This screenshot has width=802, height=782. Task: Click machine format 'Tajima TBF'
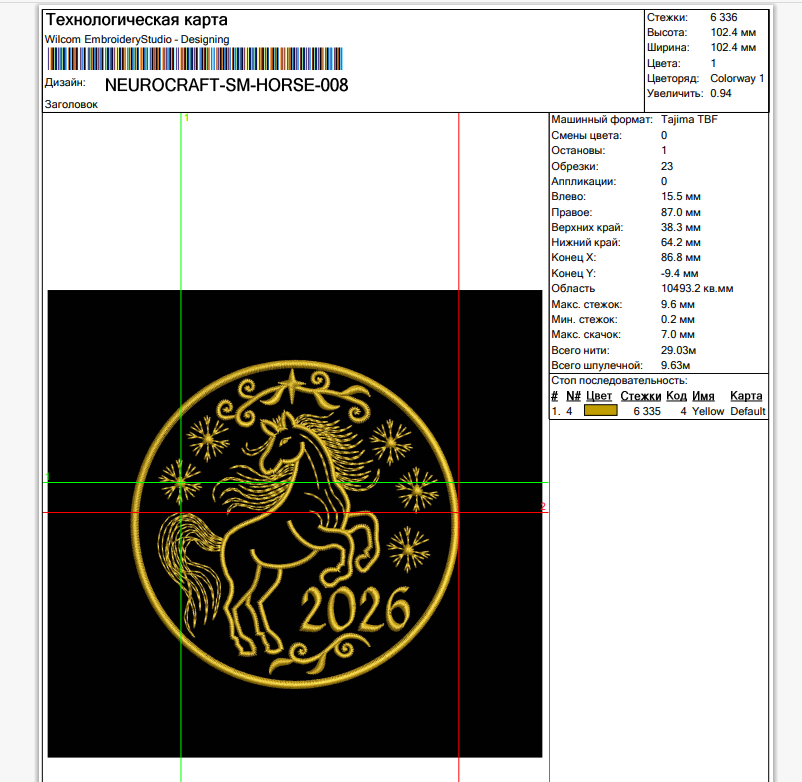point(689,119)
